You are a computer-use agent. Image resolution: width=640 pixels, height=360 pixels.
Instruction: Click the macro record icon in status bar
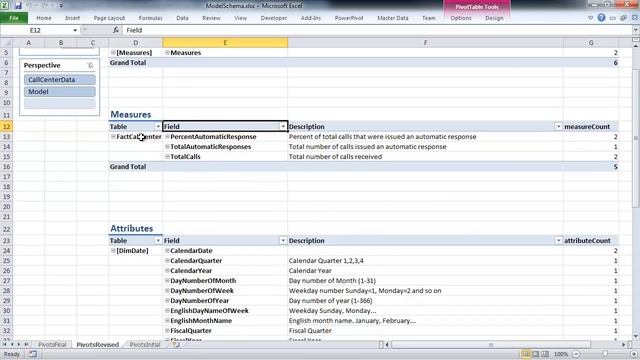click(33, 354)
